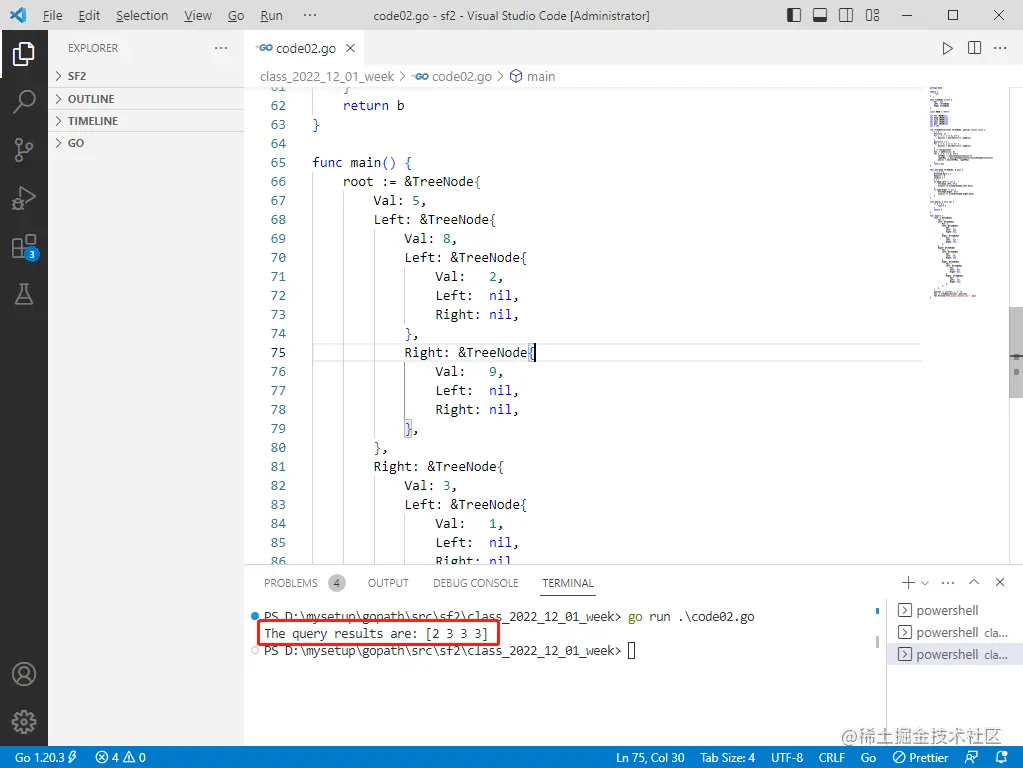Open the Run and Debug view
The image size is (1023, 768).
click(x=23, y=198)
